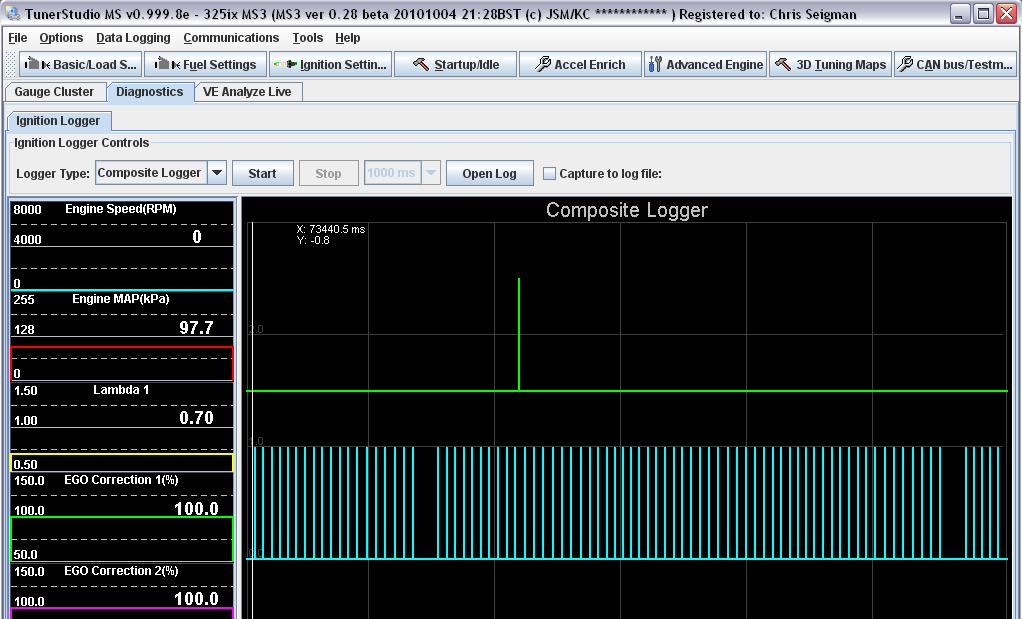Click the X: 73440.5 ms cursor readout

pyautogui.click(x=330, y=229)
